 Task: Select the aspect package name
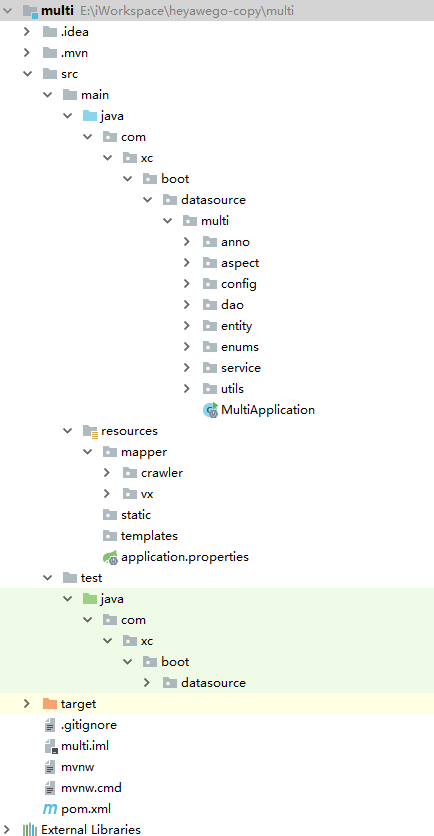click(240, 263)
